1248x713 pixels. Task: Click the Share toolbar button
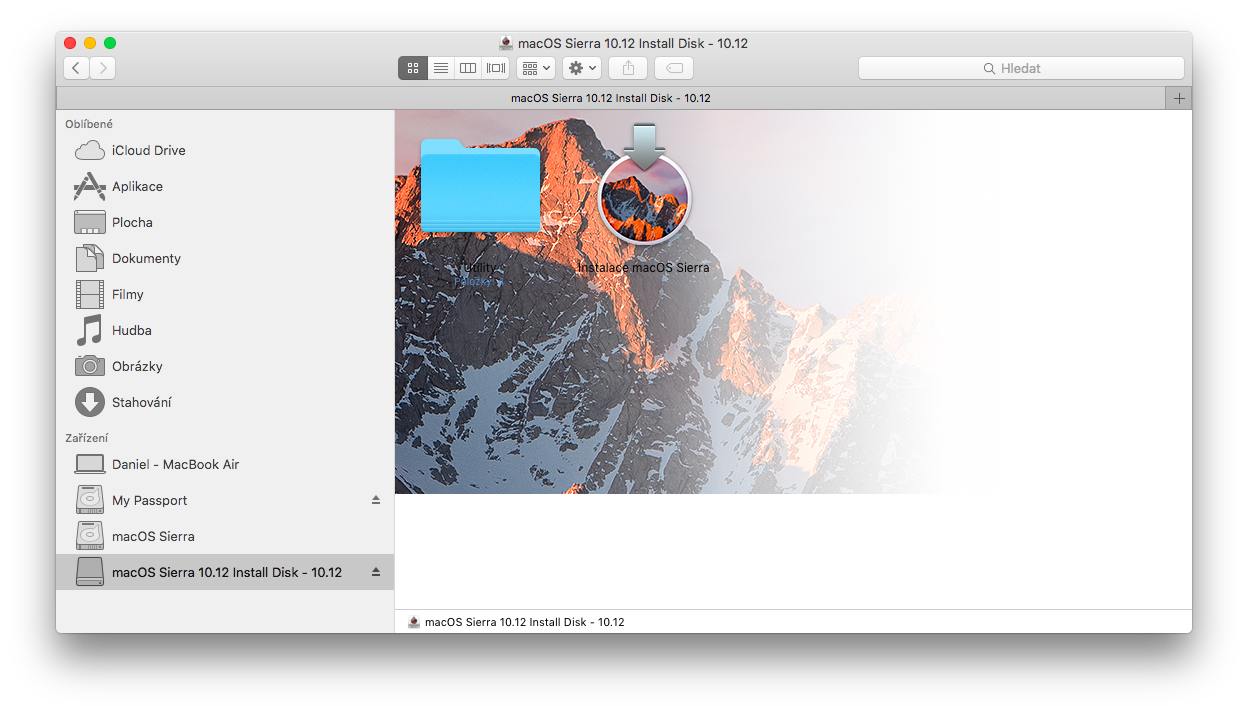[628, 68]
